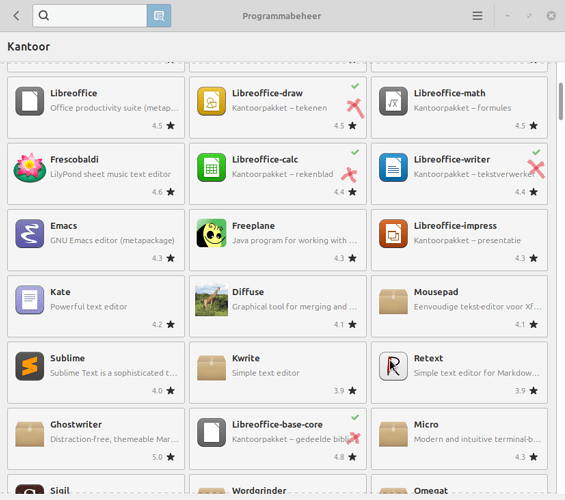Open the hamburger menu
Viewport: 565px width, 500px height.
[477, 15]
